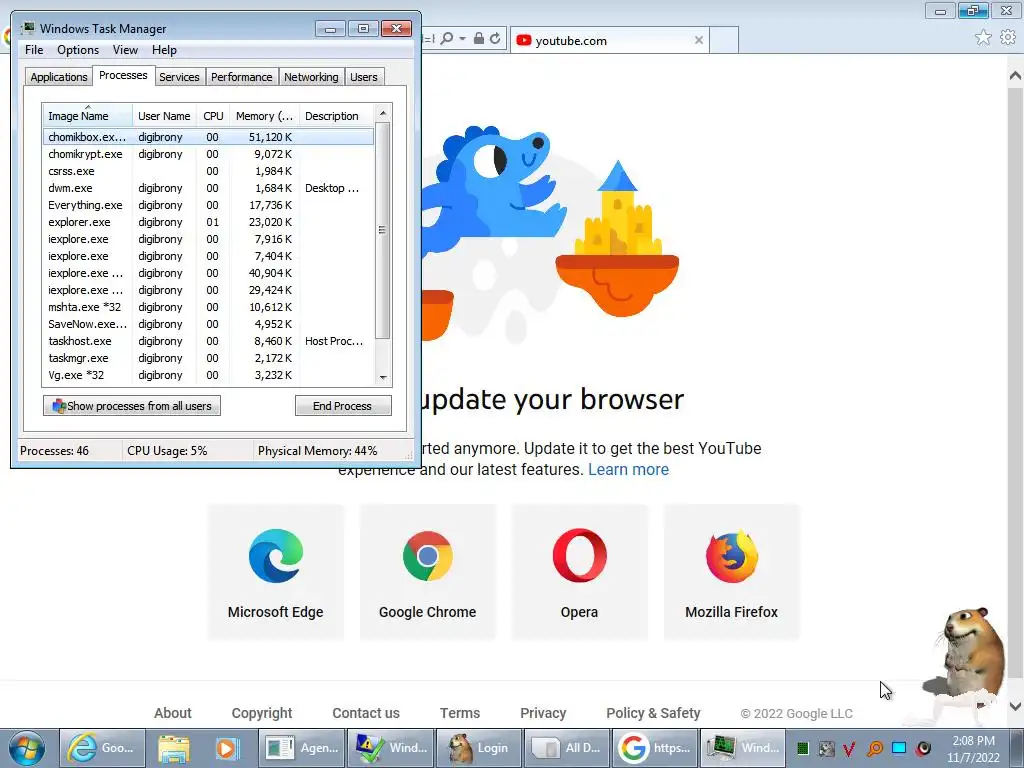Switch to the Agen... taskbar window
The width and height of the screenshot is (1024, 768).
301,748
